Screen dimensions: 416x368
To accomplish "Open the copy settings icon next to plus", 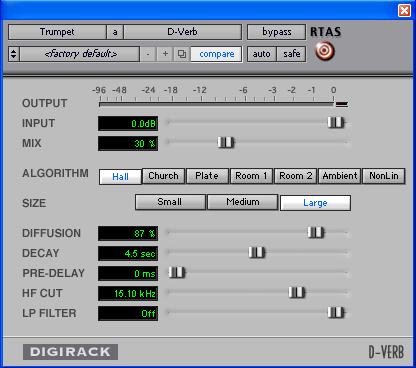I will coord(182,54).
